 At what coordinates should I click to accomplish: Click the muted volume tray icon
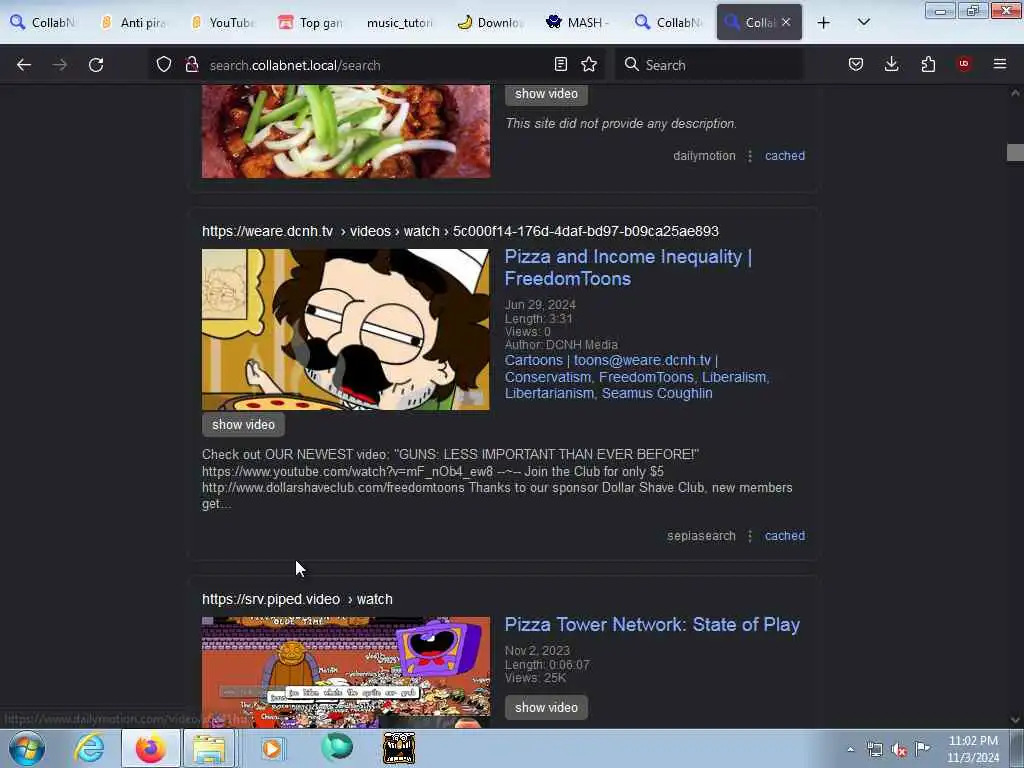tap(899, 750)
